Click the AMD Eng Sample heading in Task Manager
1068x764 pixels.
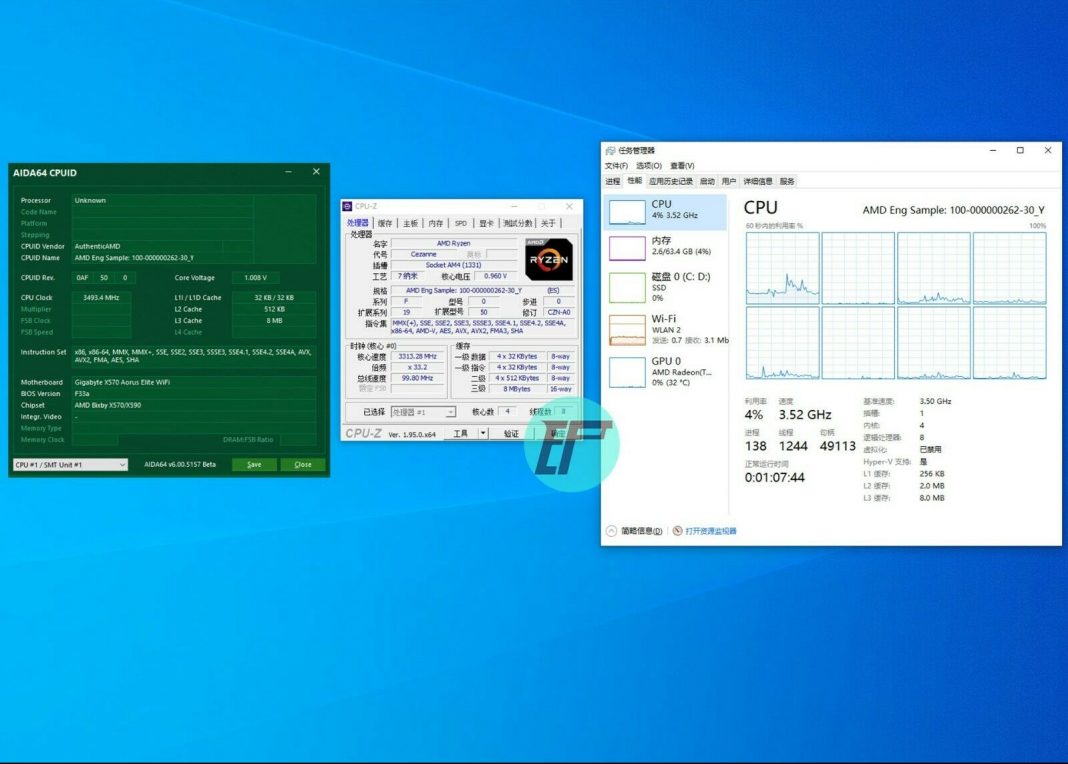click(953, 210)
